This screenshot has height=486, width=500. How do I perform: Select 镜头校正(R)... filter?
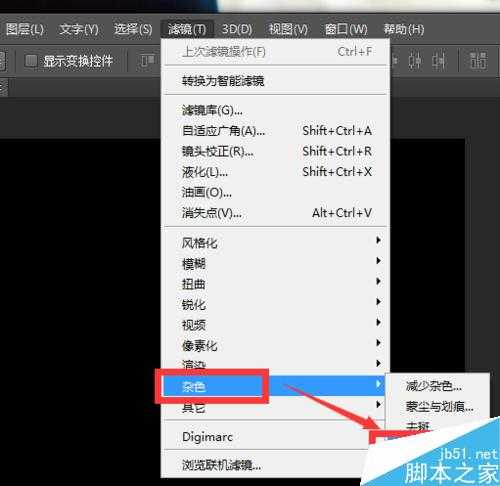click(275, 151)
